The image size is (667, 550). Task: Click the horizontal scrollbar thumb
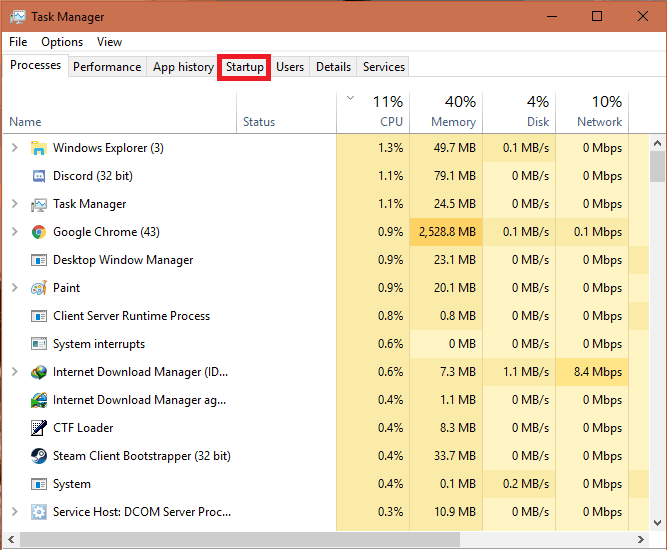(240, 539)
